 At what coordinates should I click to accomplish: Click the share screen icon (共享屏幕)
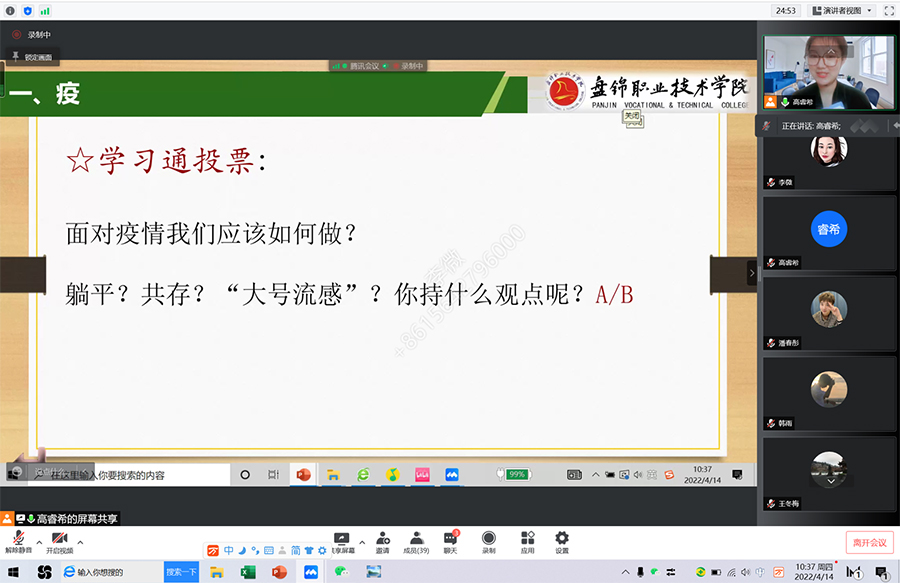click(x=342, y=538)
